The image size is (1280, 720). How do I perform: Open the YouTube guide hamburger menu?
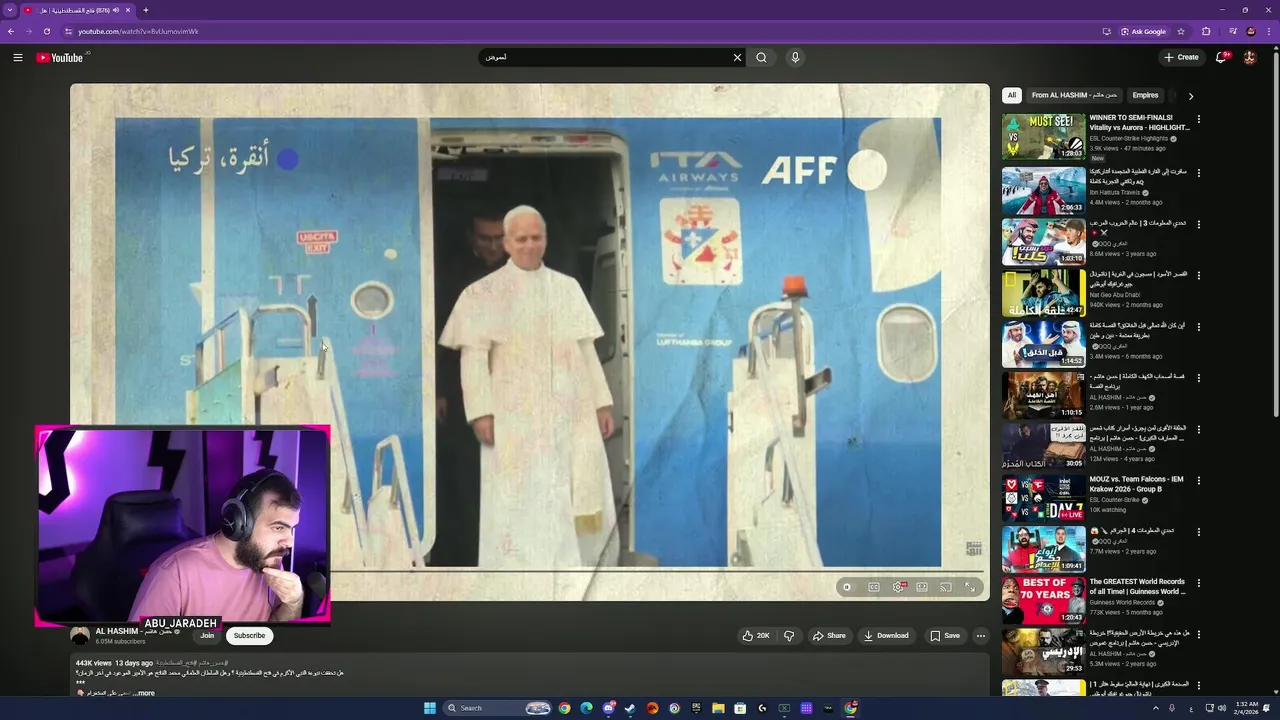coord(17,57)
